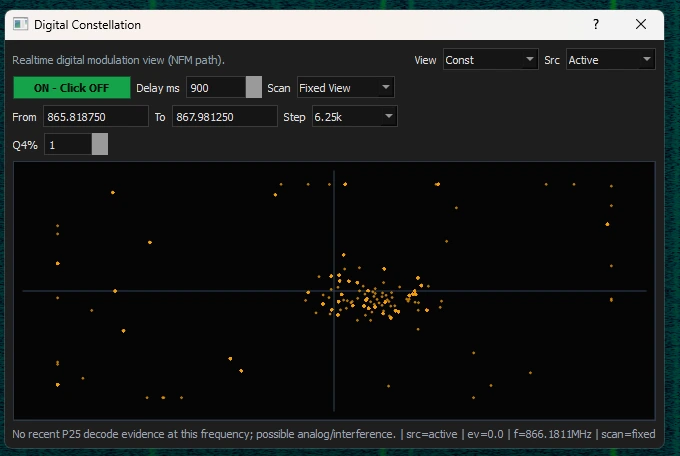680x456 pixels.
Task: Close the Digital Constellation window
Action: click(x=641, y=24)
